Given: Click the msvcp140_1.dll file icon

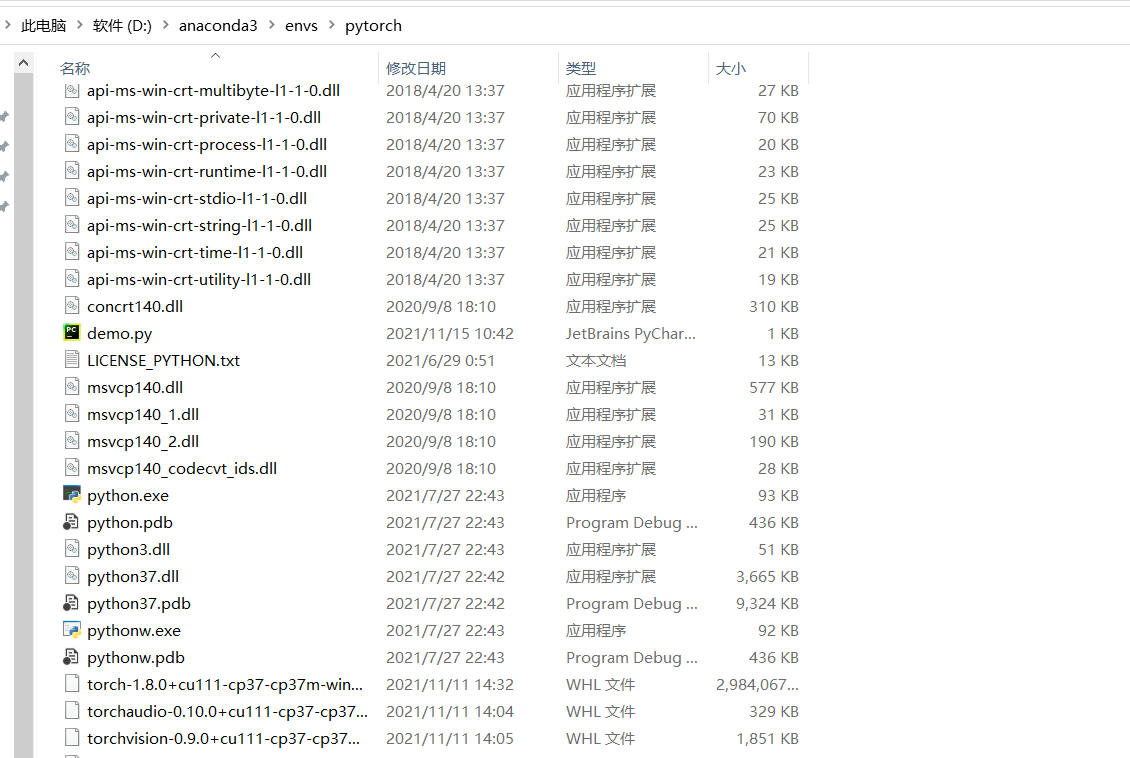Looking at the screenshot, I should pos(71,414).
